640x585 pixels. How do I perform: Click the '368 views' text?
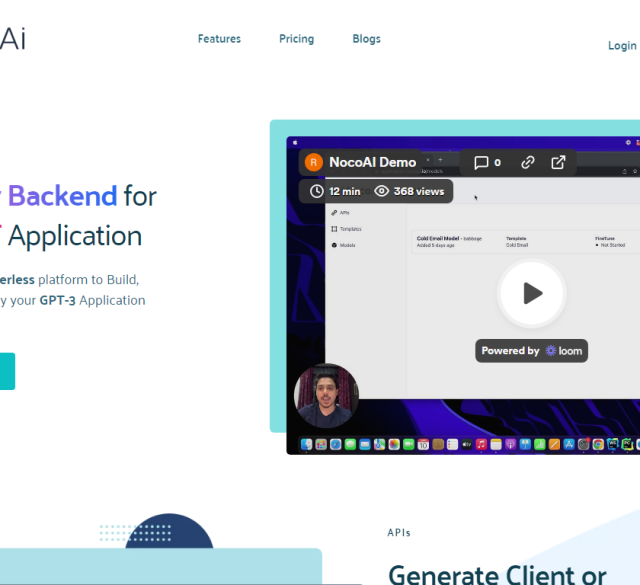pos(419,191)
